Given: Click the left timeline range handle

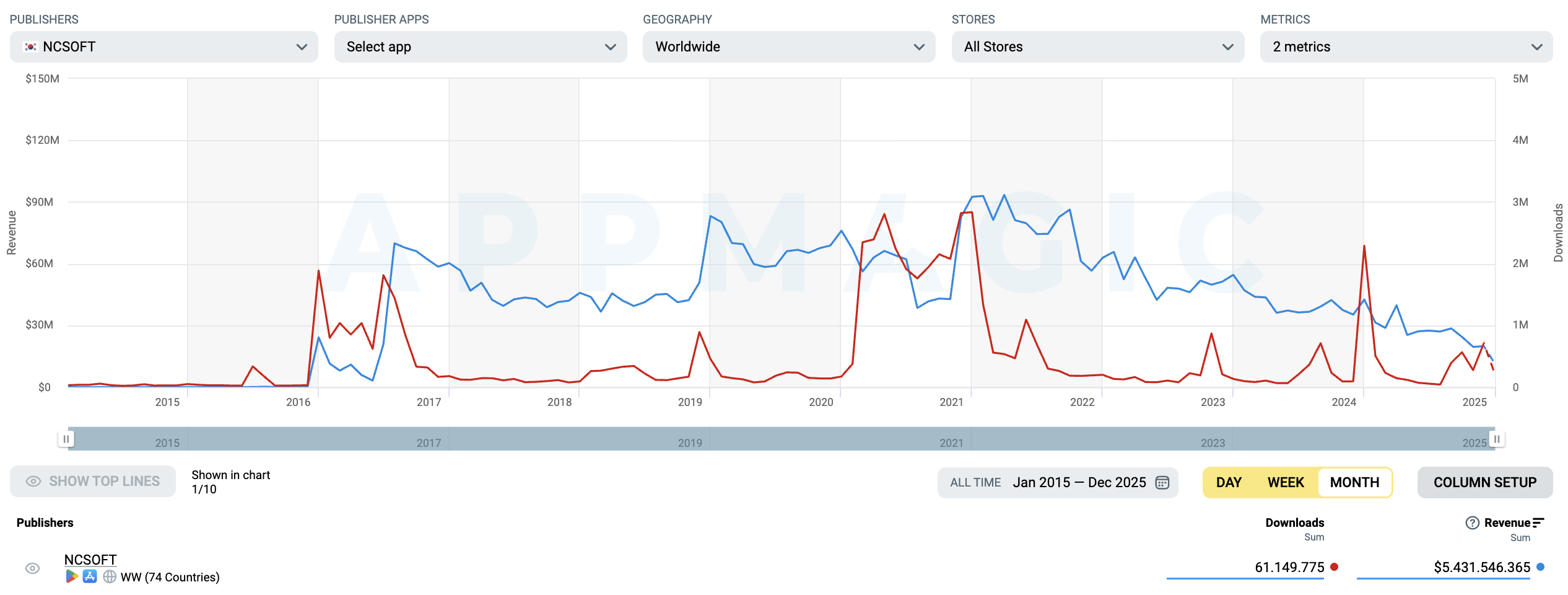Looking at the screenshot, I should 66,439.
